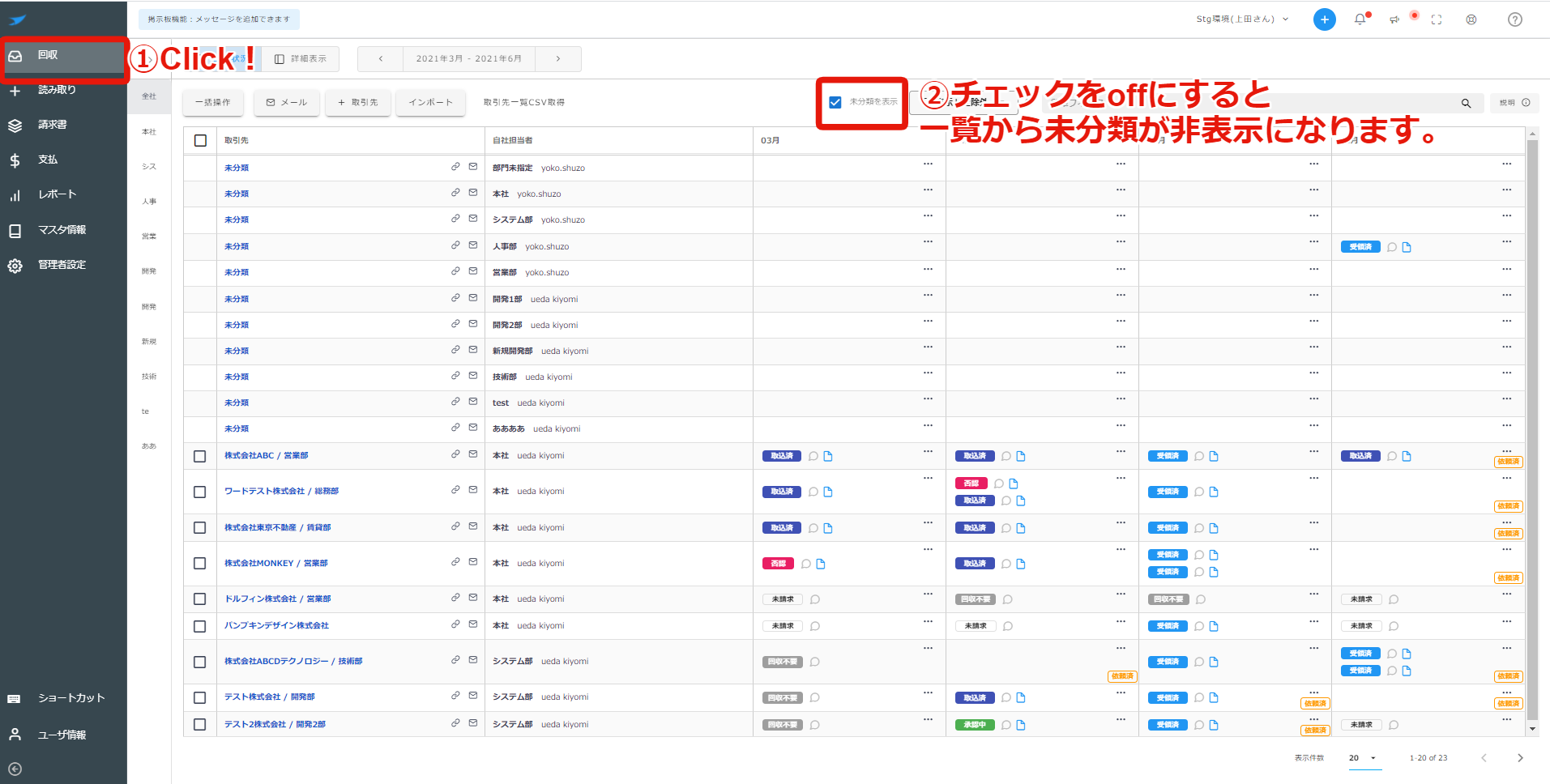
Task: Open comment icon in 株式会社ABC March cell
Action: click(x=813, y=457)
